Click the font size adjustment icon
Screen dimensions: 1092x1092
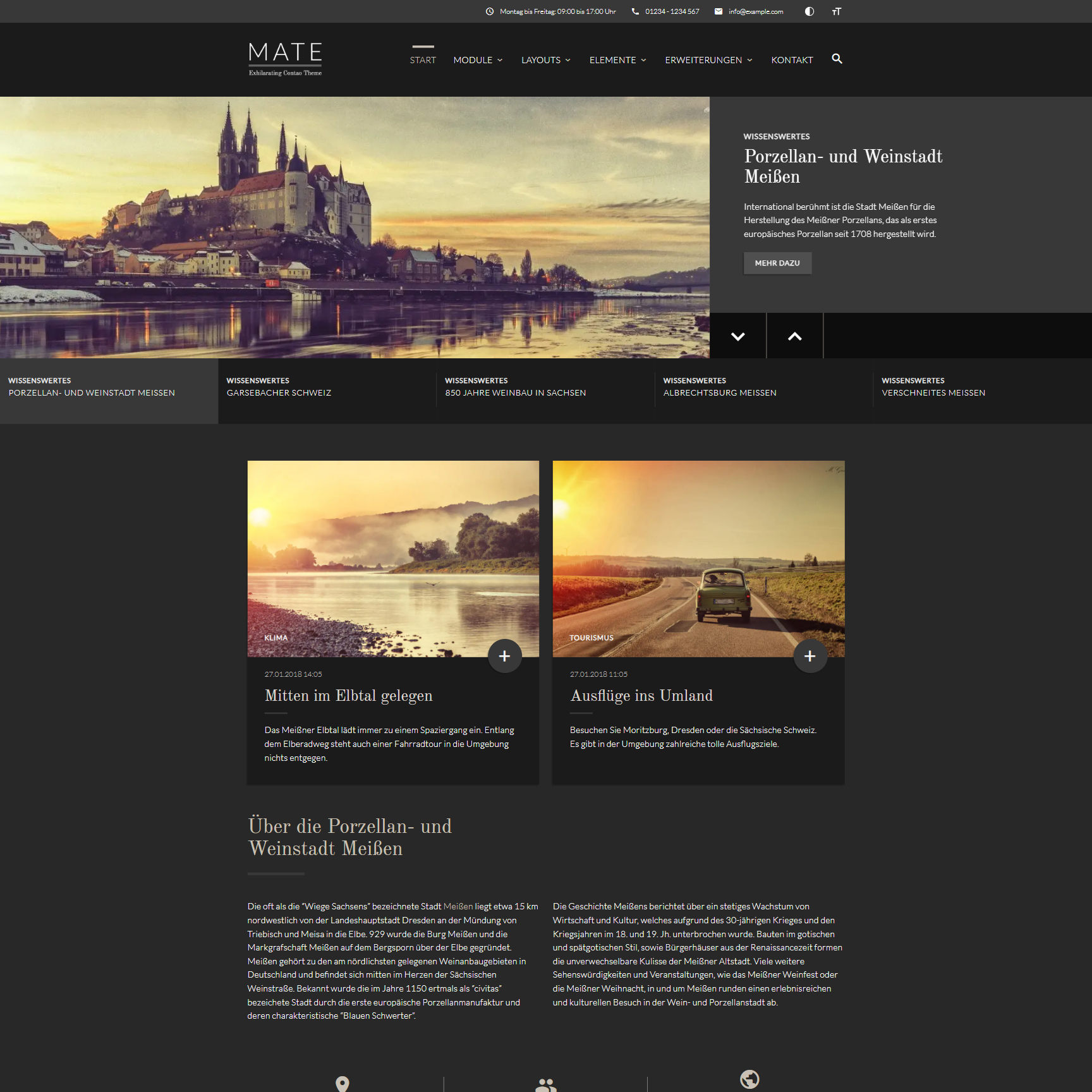[x=836, y=11]
